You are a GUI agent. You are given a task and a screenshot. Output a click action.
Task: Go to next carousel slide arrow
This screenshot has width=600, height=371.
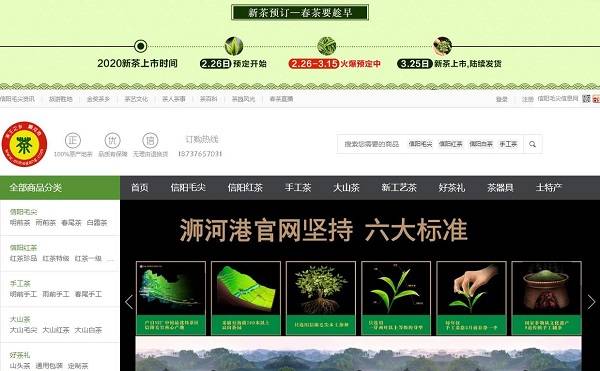pos(591,302)
